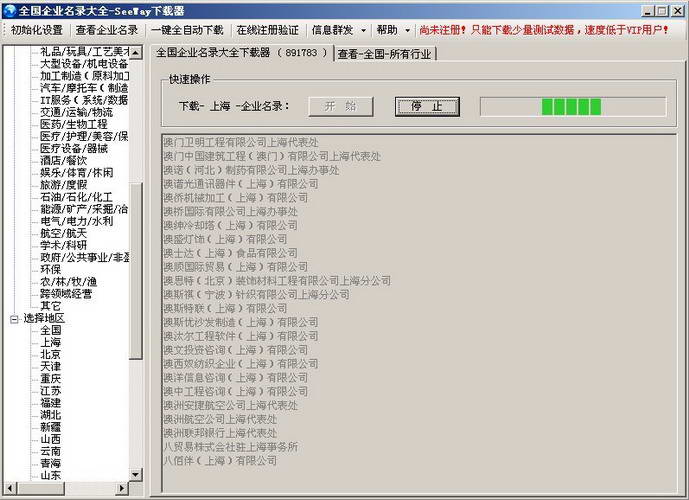
Task: Select 礼品/玩具/工艺美术 industry item
Action: [x=85, y=51]
